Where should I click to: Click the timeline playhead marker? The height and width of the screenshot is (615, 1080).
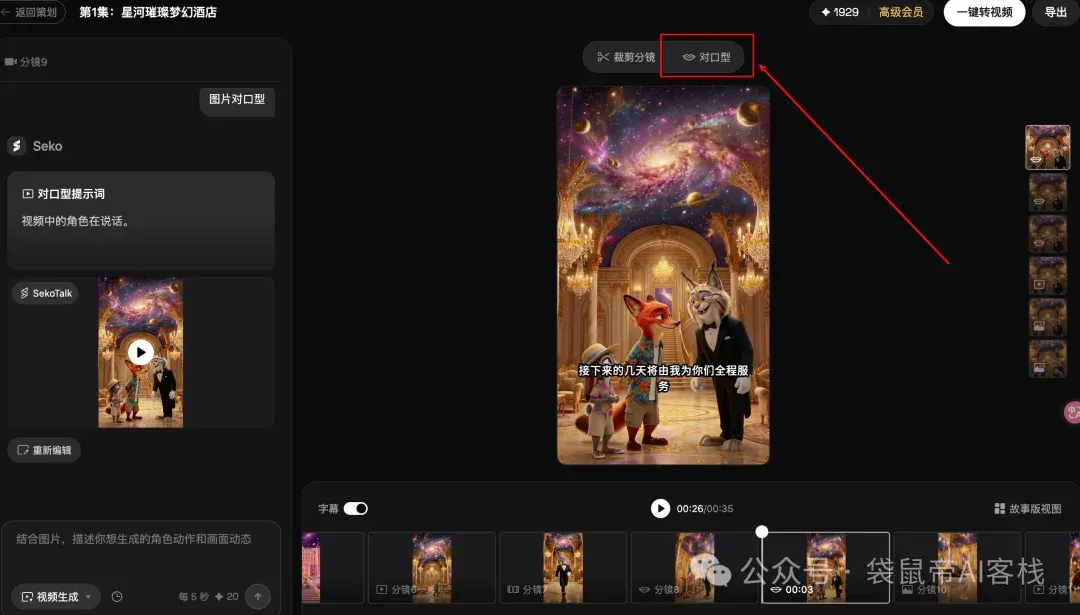tap(761, 532)
